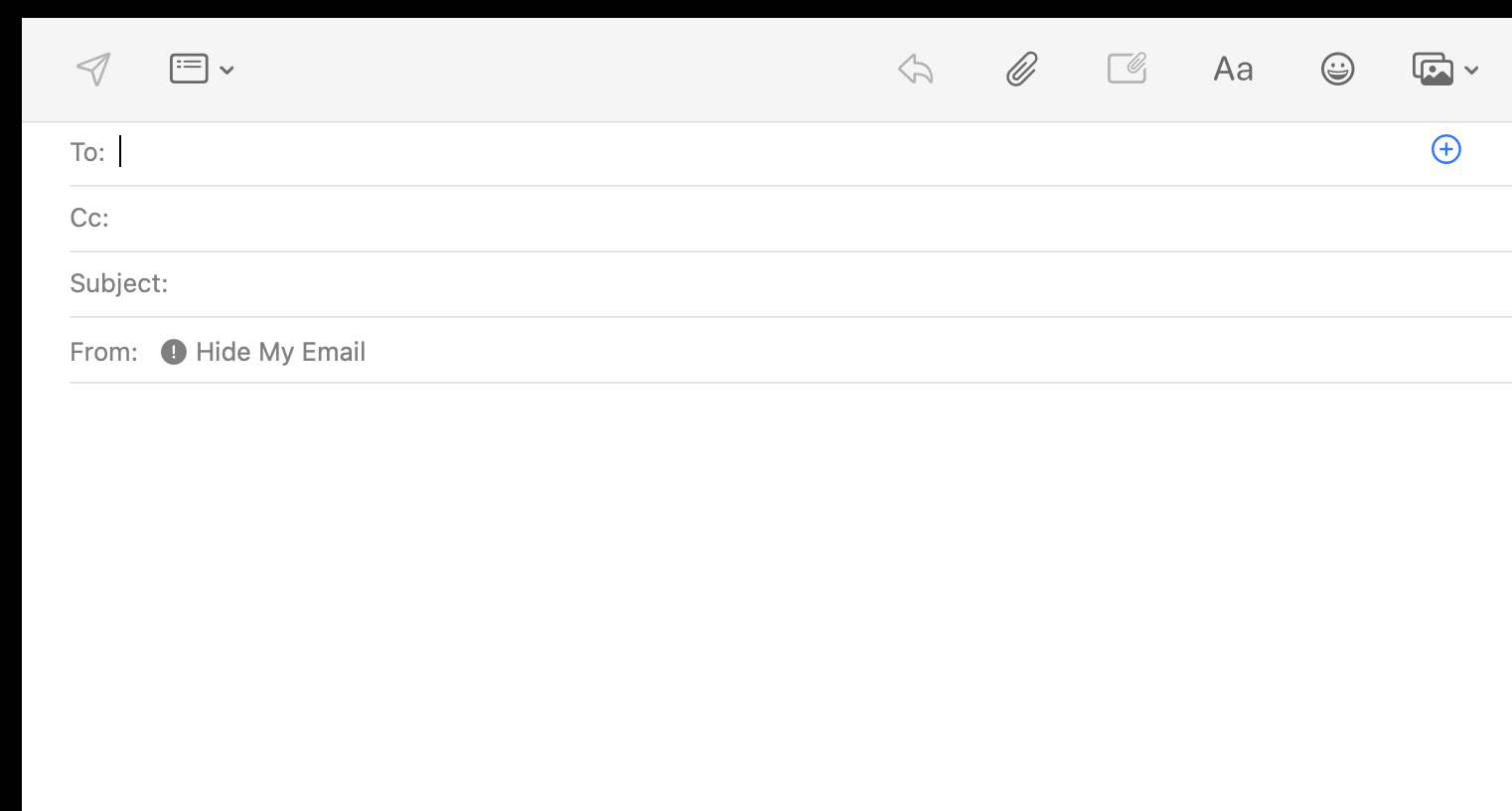
Task: Click the 'Cc:' label text
Action: (89, 218)
